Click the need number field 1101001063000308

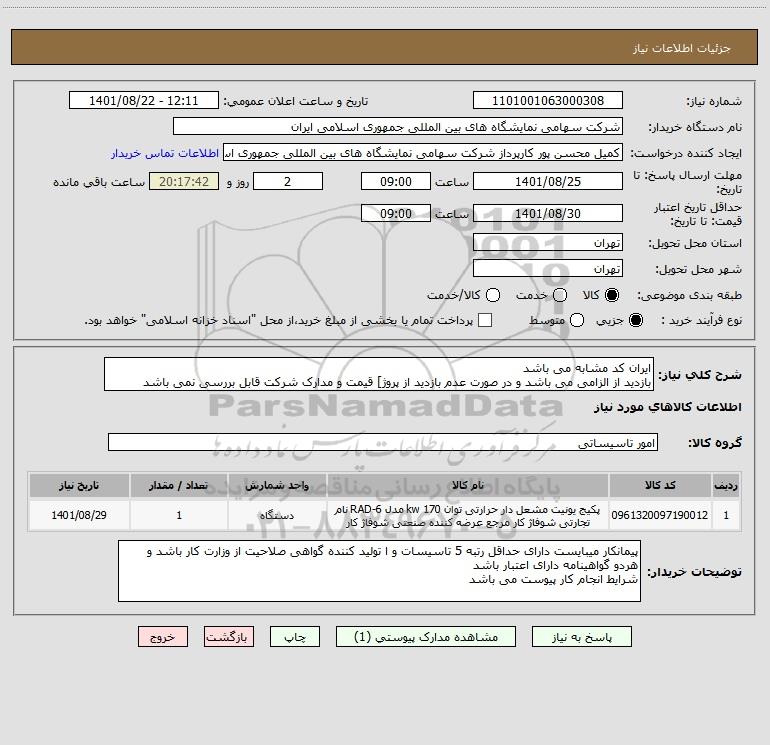click(x=548, y=101)
